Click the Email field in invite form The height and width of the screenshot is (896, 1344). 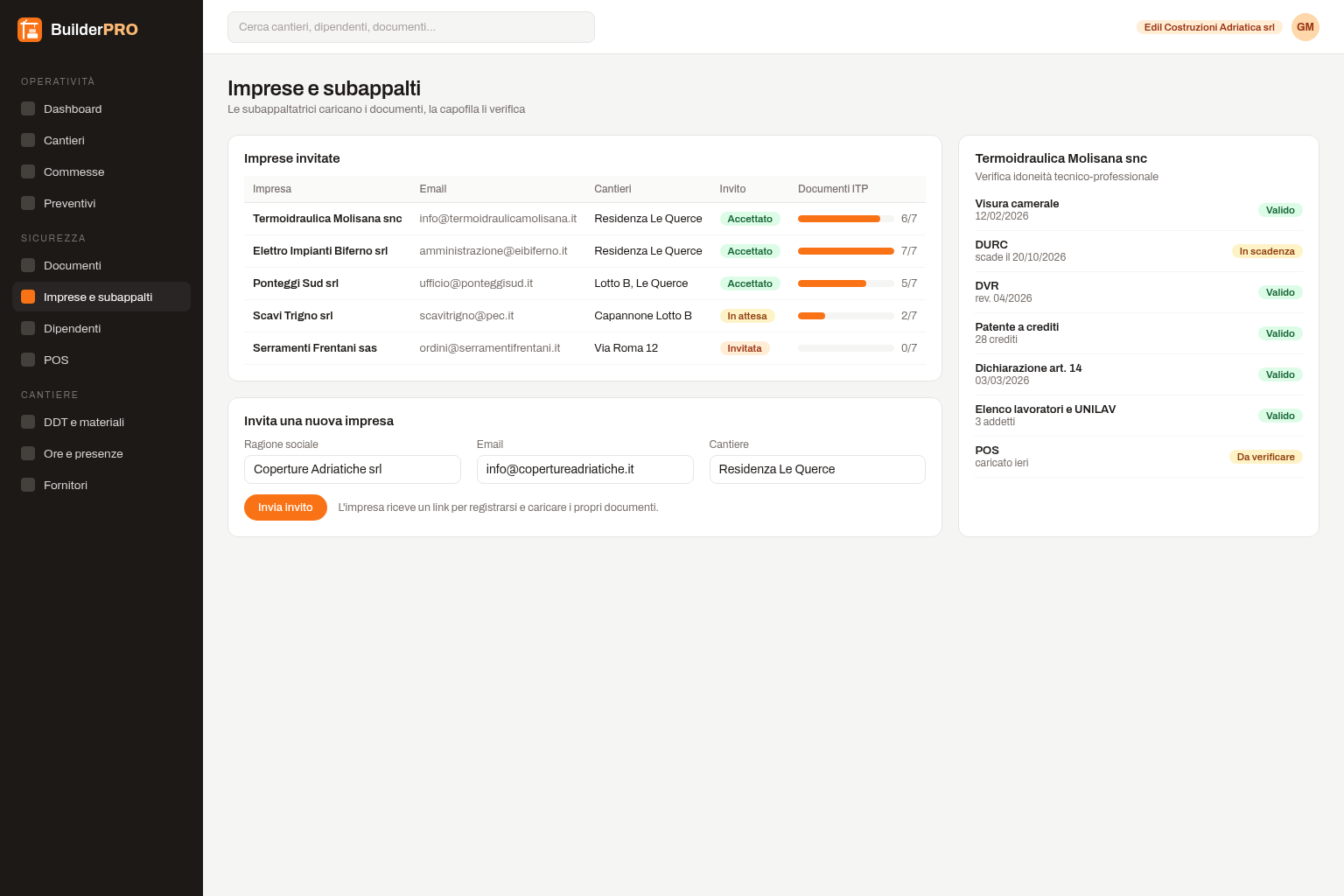click(585, 469)
